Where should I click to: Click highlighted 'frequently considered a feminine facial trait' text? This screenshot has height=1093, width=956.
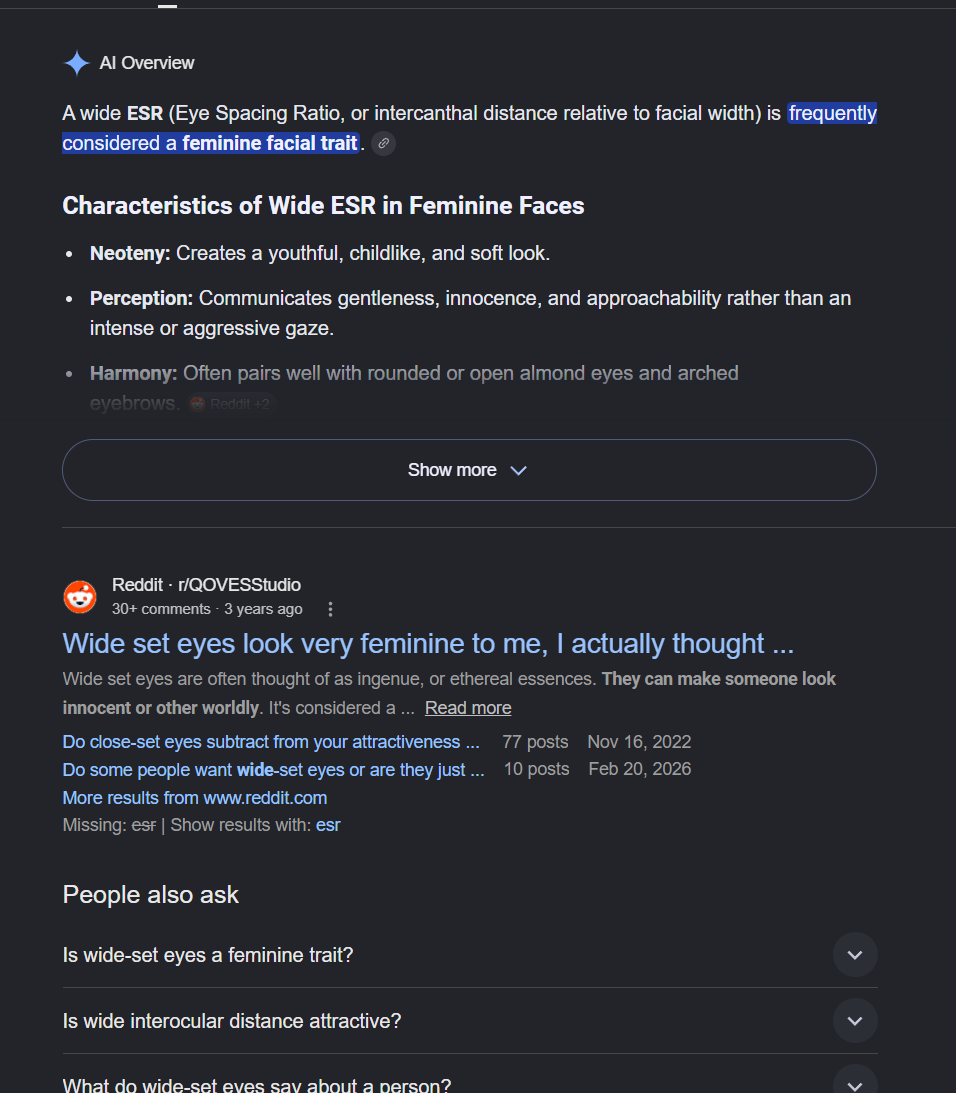[469, 128]
